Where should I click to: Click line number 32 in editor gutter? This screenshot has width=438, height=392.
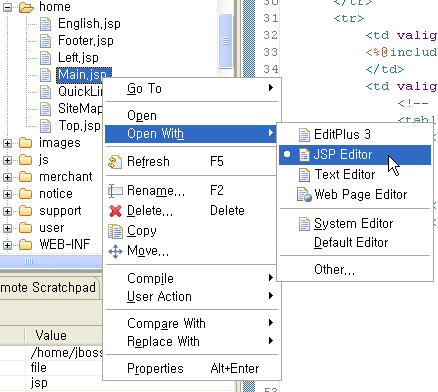click(x=271, y=35)
